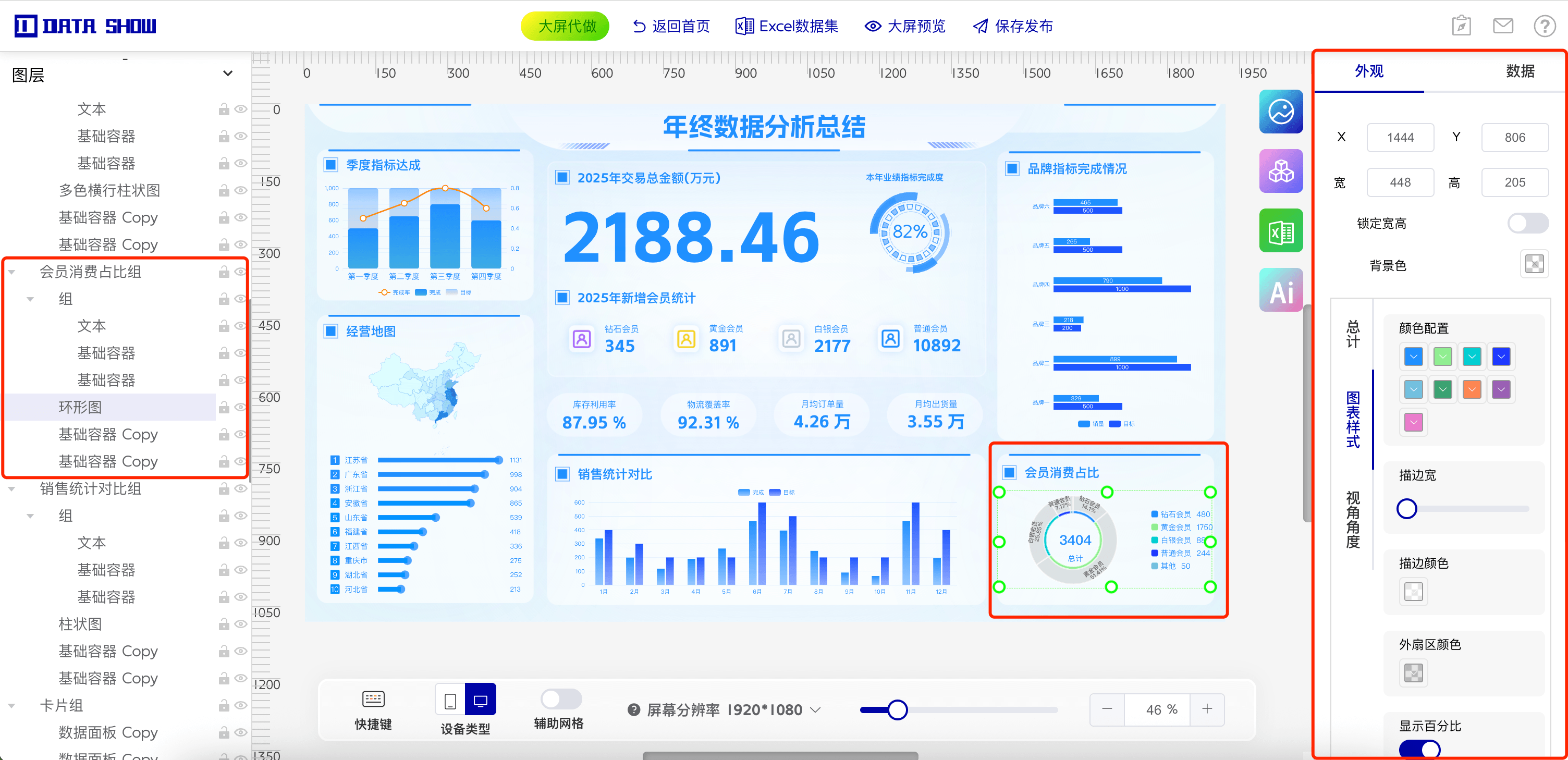Click the 大屏代做 button
The image size is (1568, 760).
pyautogui.click(x=565, y=26)
